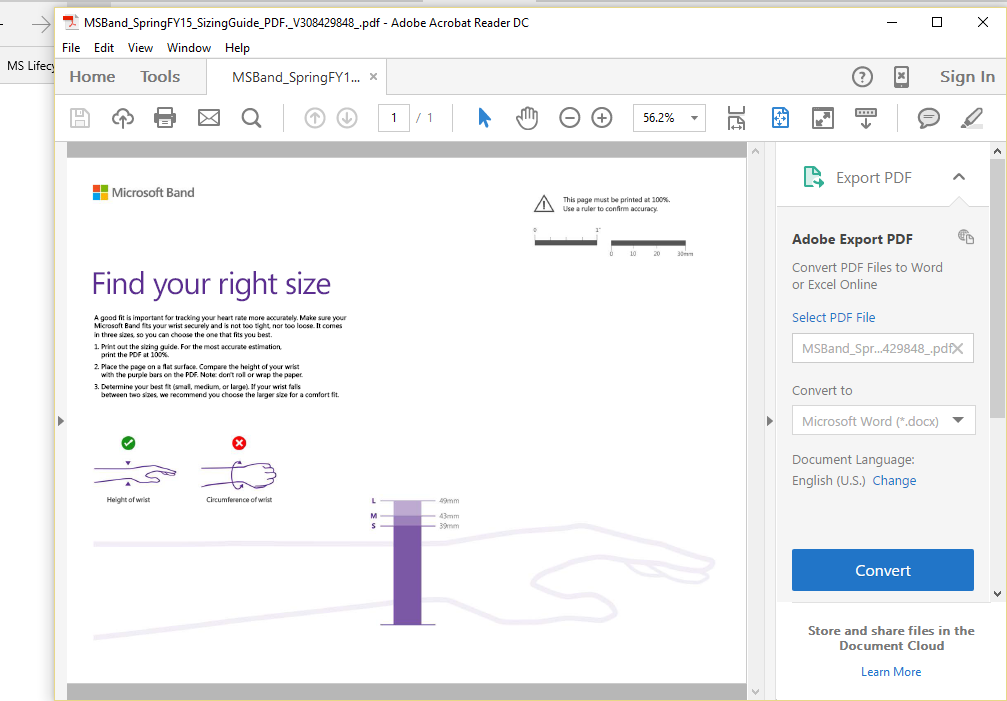Activate the Hand pan tool
The width and height of the screenshot is (1007, 701).
(x=527, y=118)
